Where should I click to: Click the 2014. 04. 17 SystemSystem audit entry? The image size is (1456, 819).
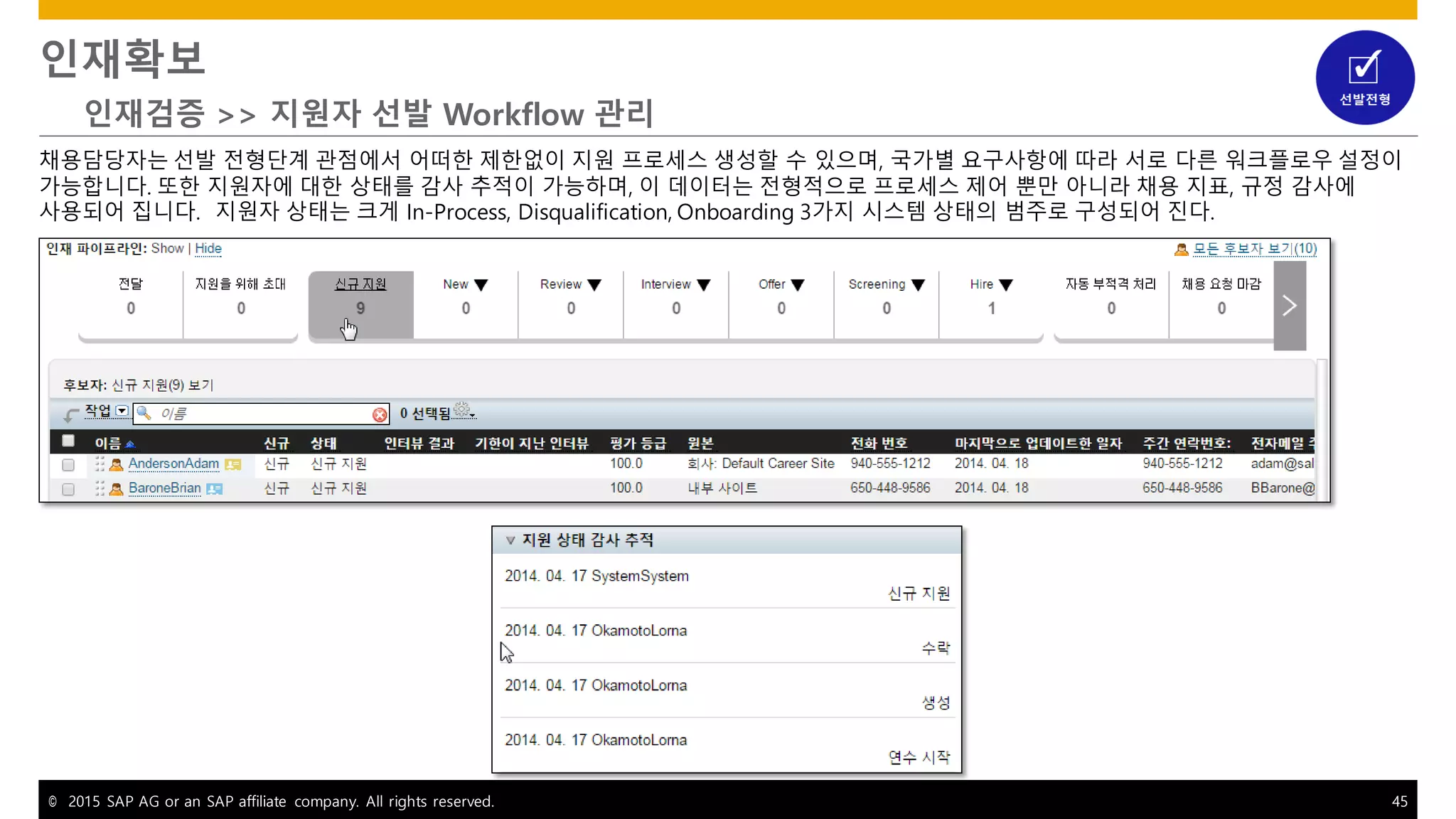click(x=597, y=576)
